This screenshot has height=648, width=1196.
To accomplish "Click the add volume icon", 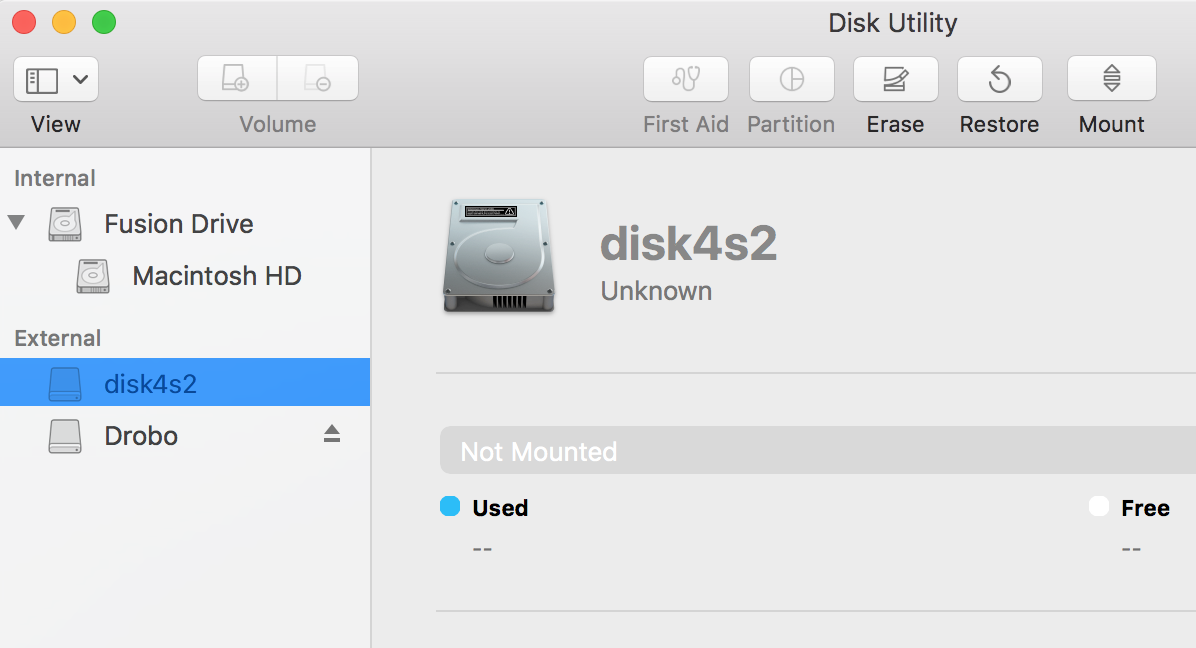I will coord(237,79).
